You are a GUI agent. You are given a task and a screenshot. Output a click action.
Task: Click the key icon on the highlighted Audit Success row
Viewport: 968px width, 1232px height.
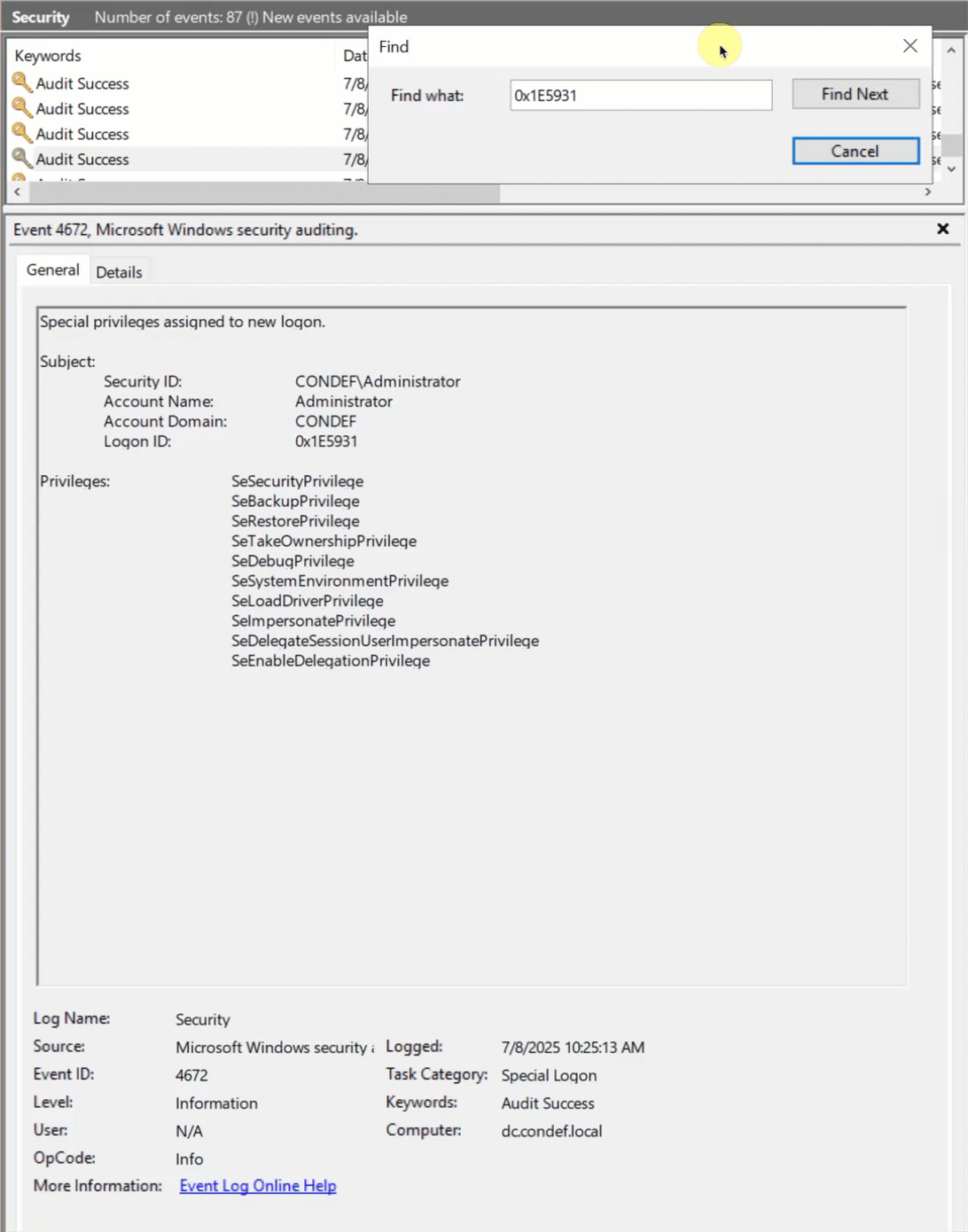(x=21, y=160)
